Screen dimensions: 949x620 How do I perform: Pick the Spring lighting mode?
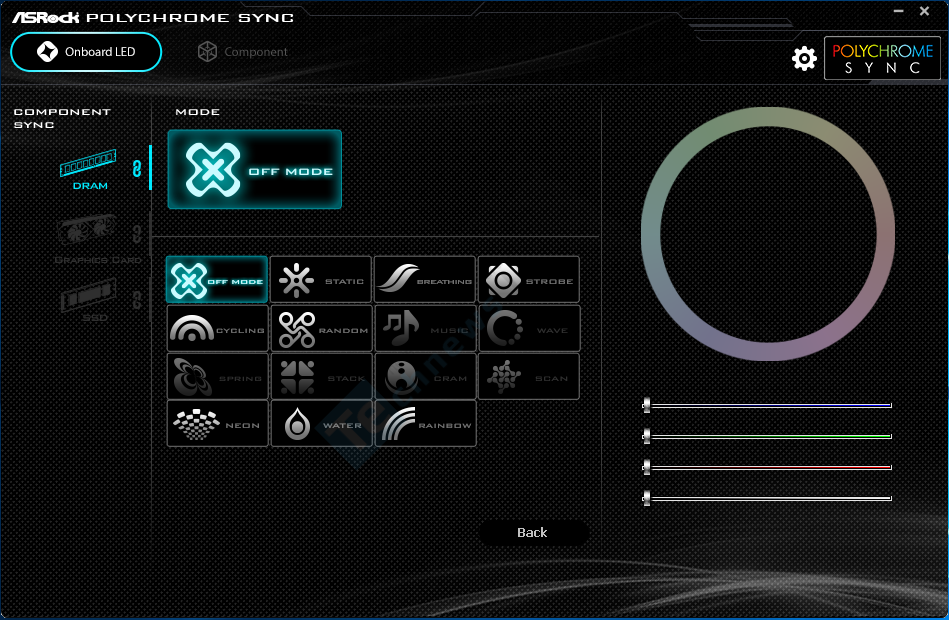pyautogui.click(x=217, y=377)
